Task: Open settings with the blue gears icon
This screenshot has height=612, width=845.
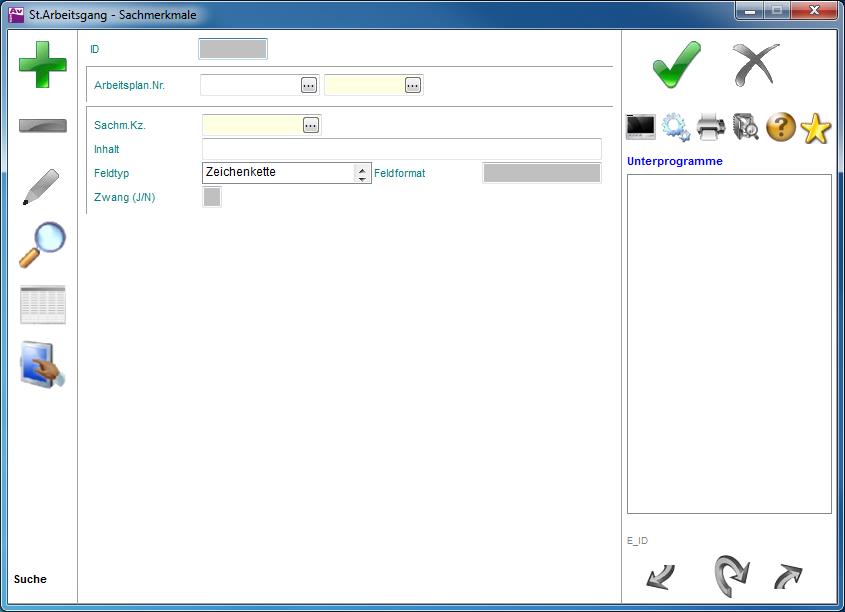Action: click(x=676, y=127)
